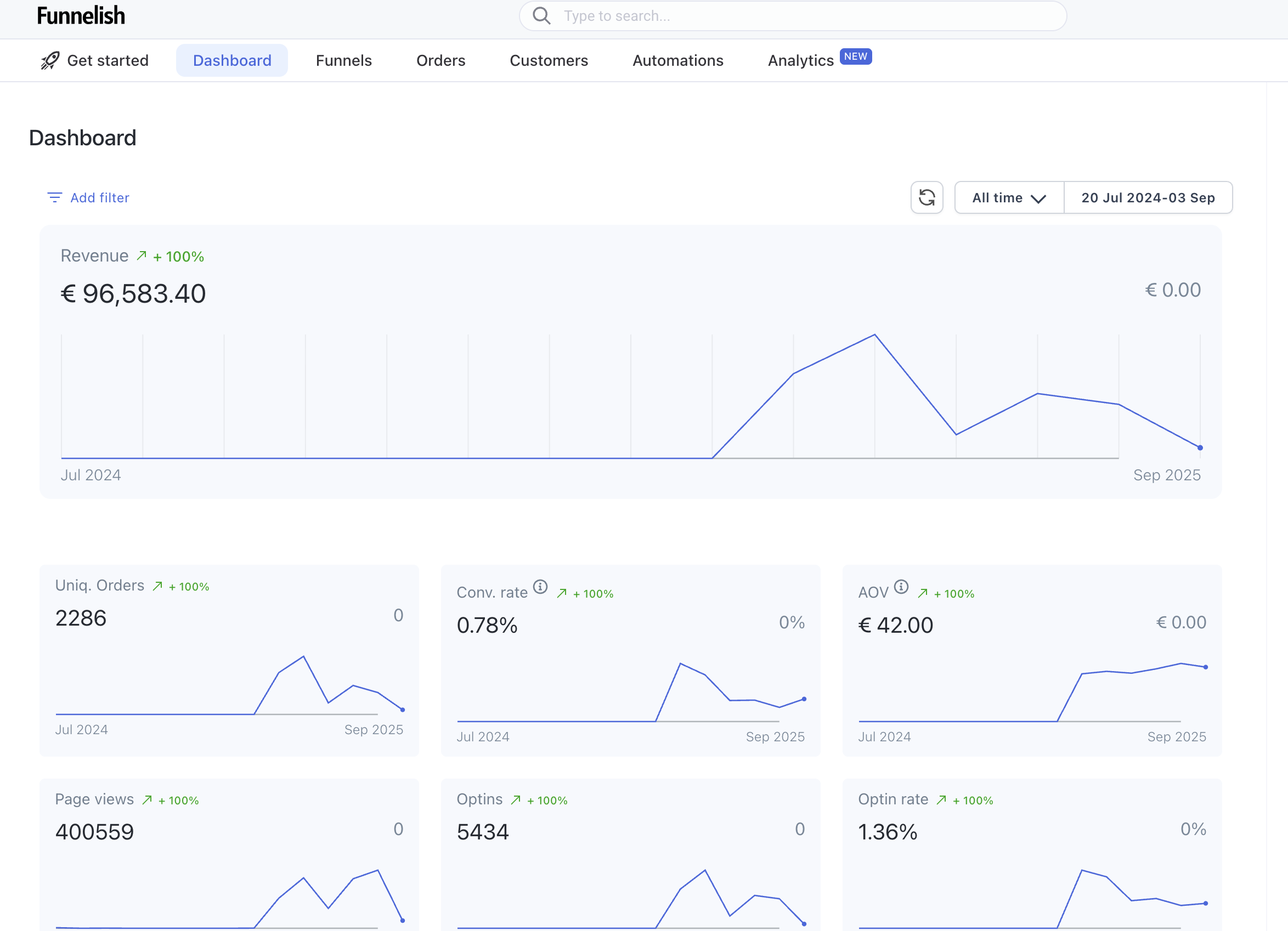Go to the Customers tab
Image resolution: width=1288 pixels, height=931 pixels.
pos(549,60)
